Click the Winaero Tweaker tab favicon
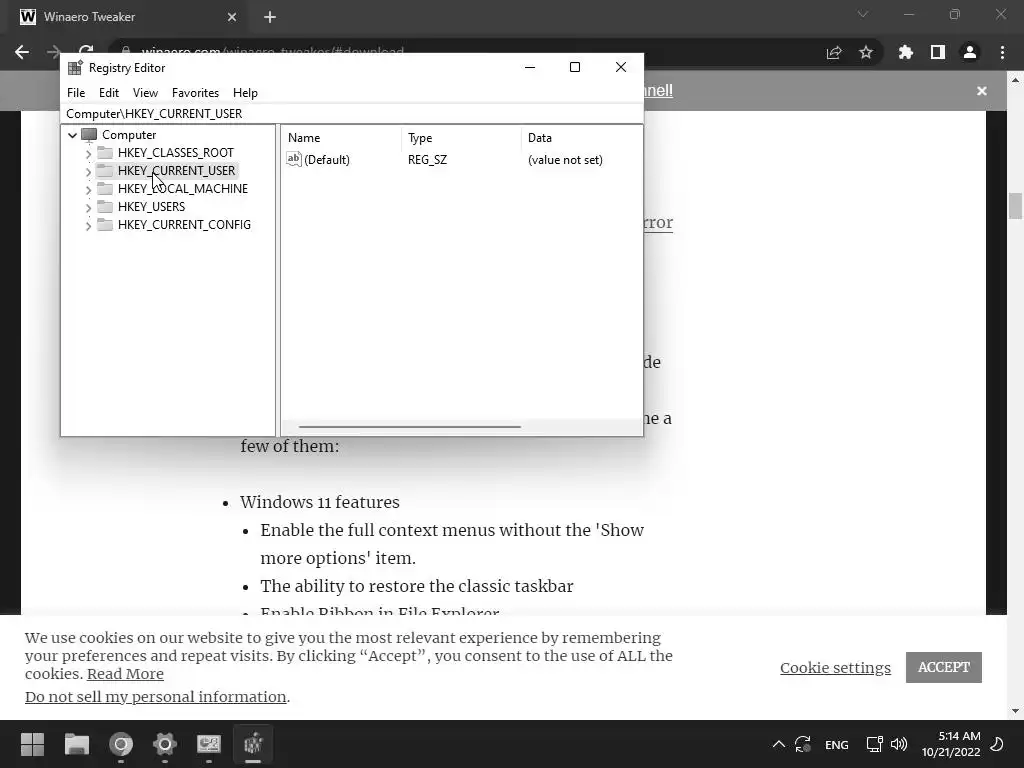Screen dimensions: 1024x768 (27, 17)
